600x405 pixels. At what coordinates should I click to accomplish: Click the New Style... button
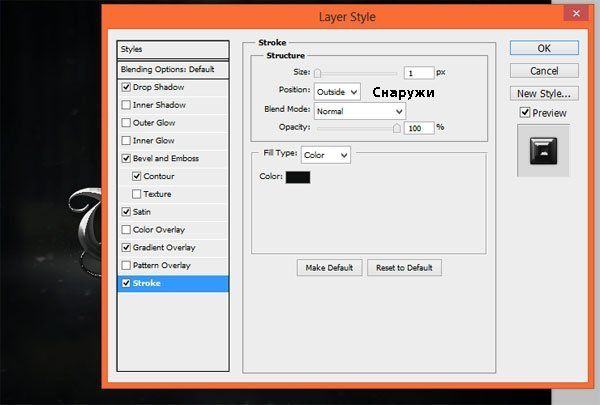click(x=544, y=93)
